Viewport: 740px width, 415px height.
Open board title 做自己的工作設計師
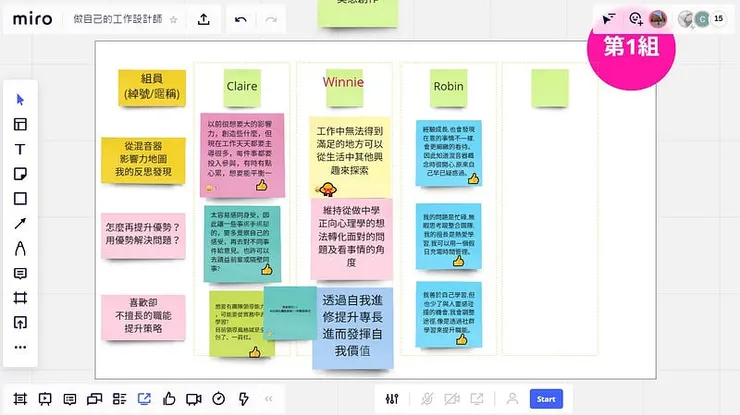(x=118, y=19)
